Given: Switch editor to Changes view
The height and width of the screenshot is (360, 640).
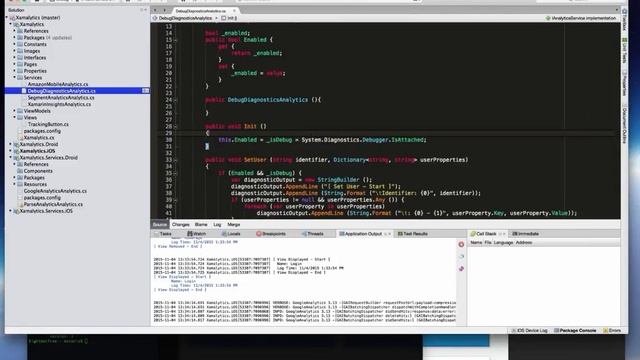Looking at the screenshot, I should point(180,224).
